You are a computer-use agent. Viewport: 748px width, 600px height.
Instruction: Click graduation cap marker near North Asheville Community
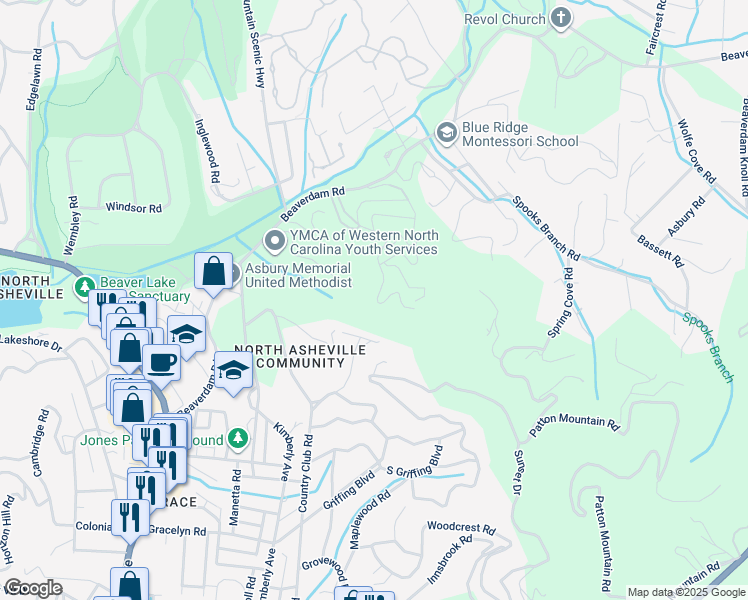pos(233,373)
